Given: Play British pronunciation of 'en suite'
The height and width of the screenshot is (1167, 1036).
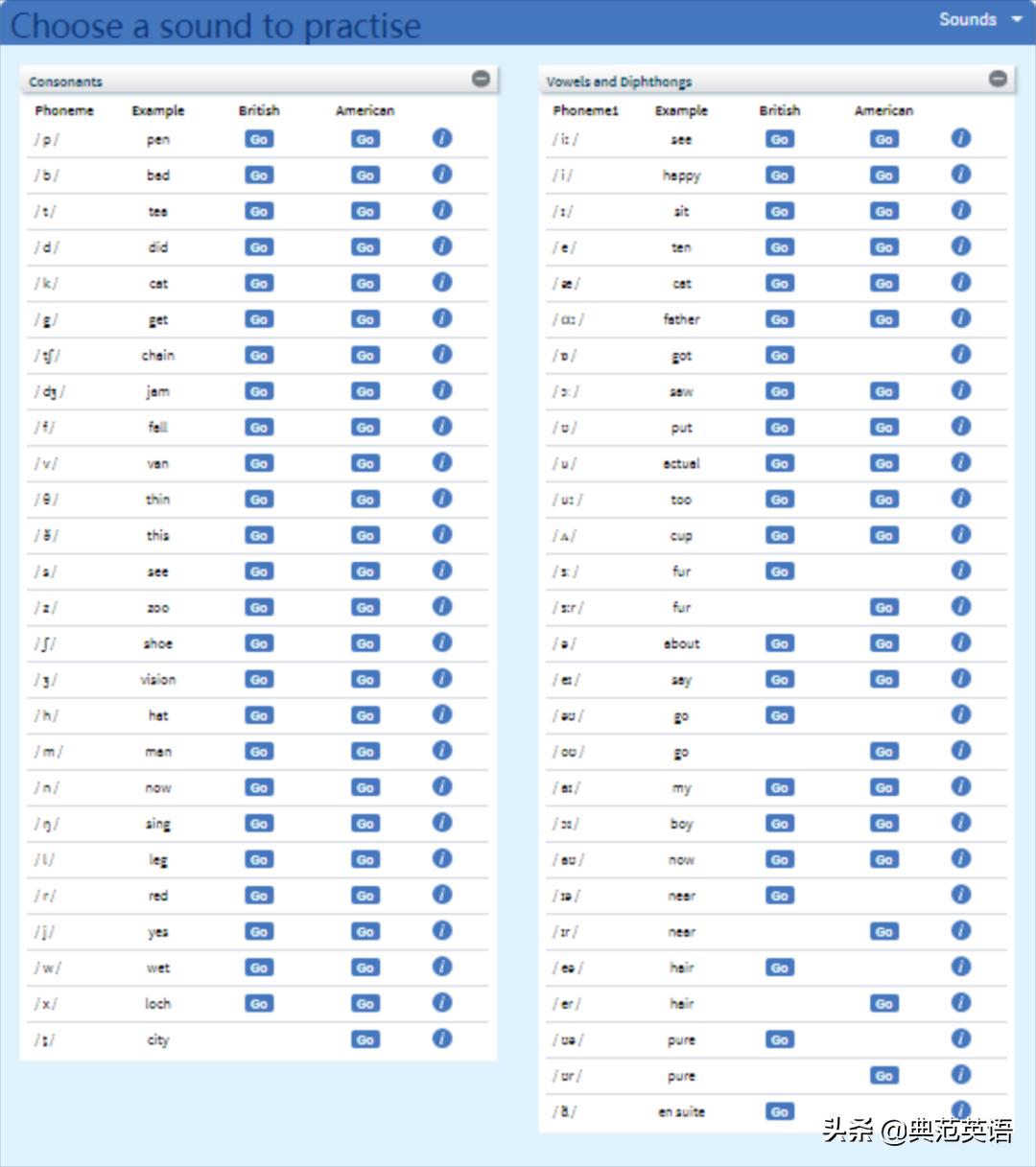Looking at the screenshot, I should click(780, 1111).
